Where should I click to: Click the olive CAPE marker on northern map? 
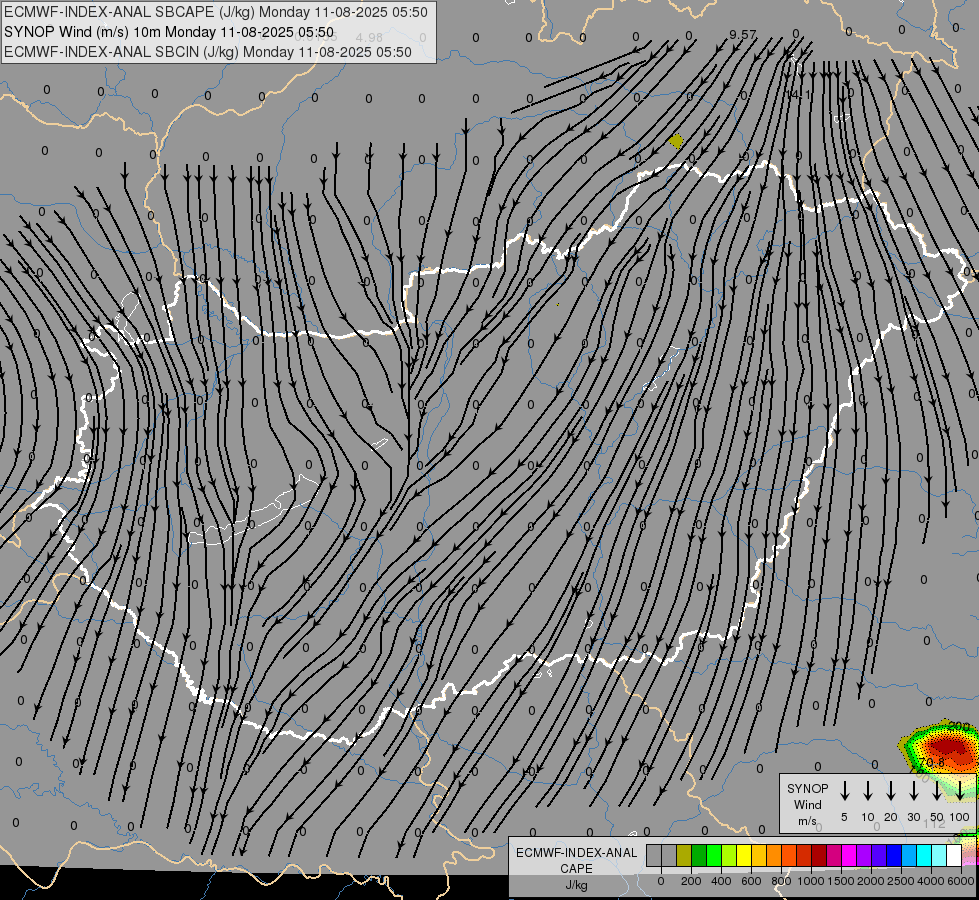(x=676, y=141)
